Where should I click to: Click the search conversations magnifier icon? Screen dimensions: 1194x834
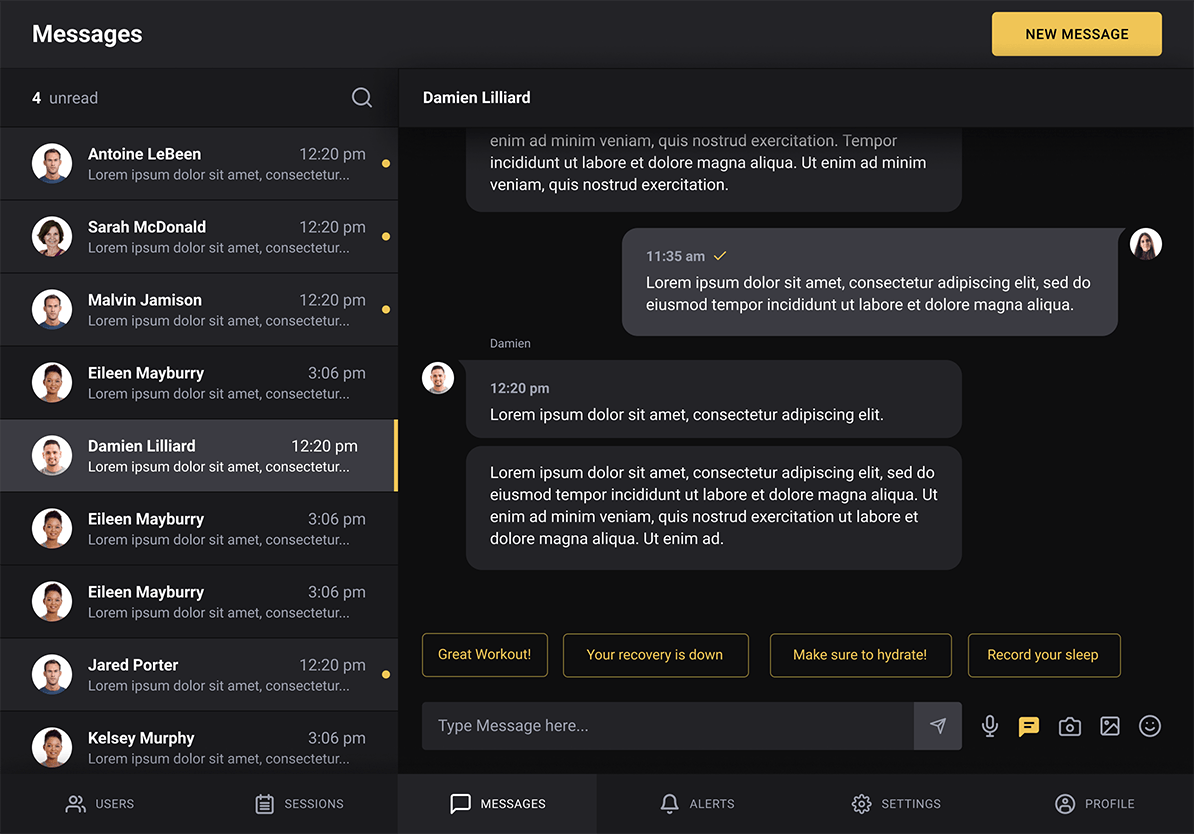coord(362,98)
